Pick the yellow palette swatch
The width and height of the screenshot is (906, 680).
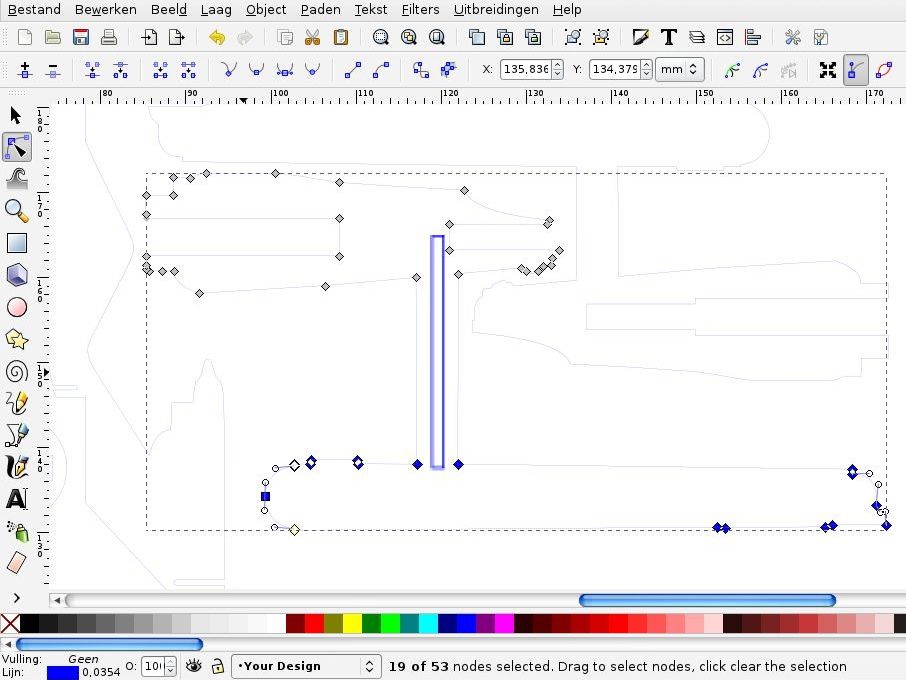(x=352, y=624)
